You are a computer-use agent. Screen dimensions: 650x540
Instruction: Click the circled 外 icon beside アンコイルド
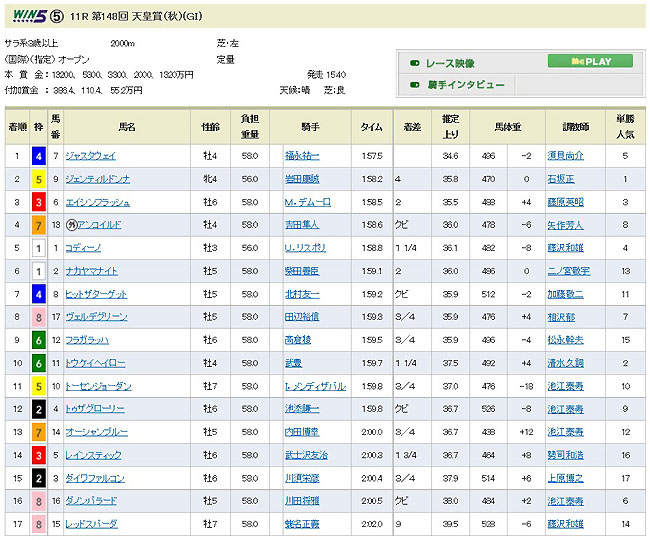pos(69,225)
